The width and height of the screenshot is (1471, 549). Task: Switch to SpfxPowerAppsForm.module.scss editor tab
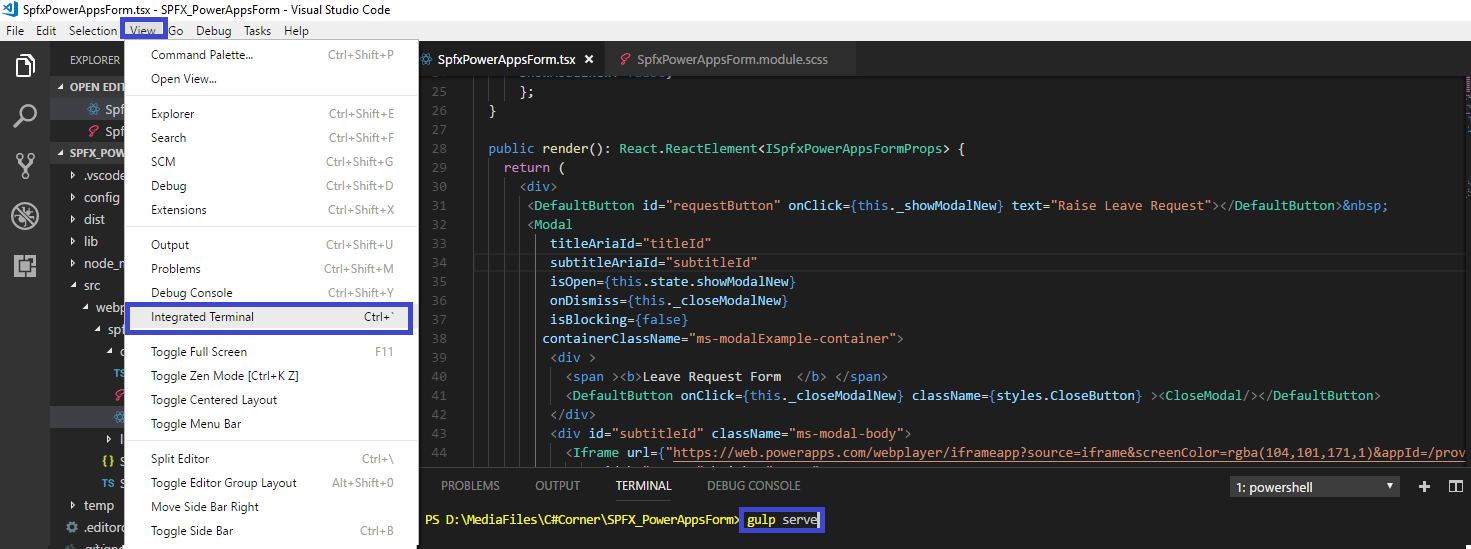(x=732, y=60)
